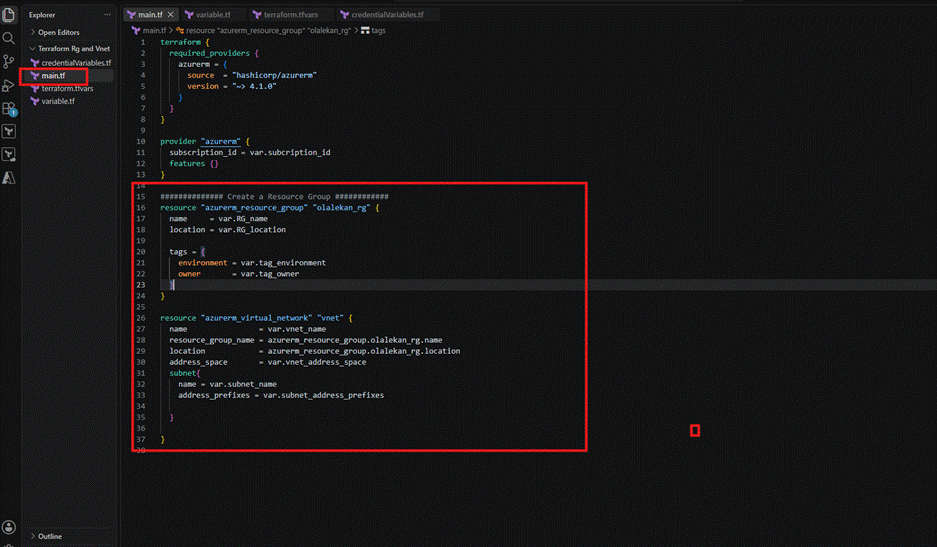This screenshot has height=547, width=937.
Task: Click var.subnet_name on line 32
Action: click(243, 384)
